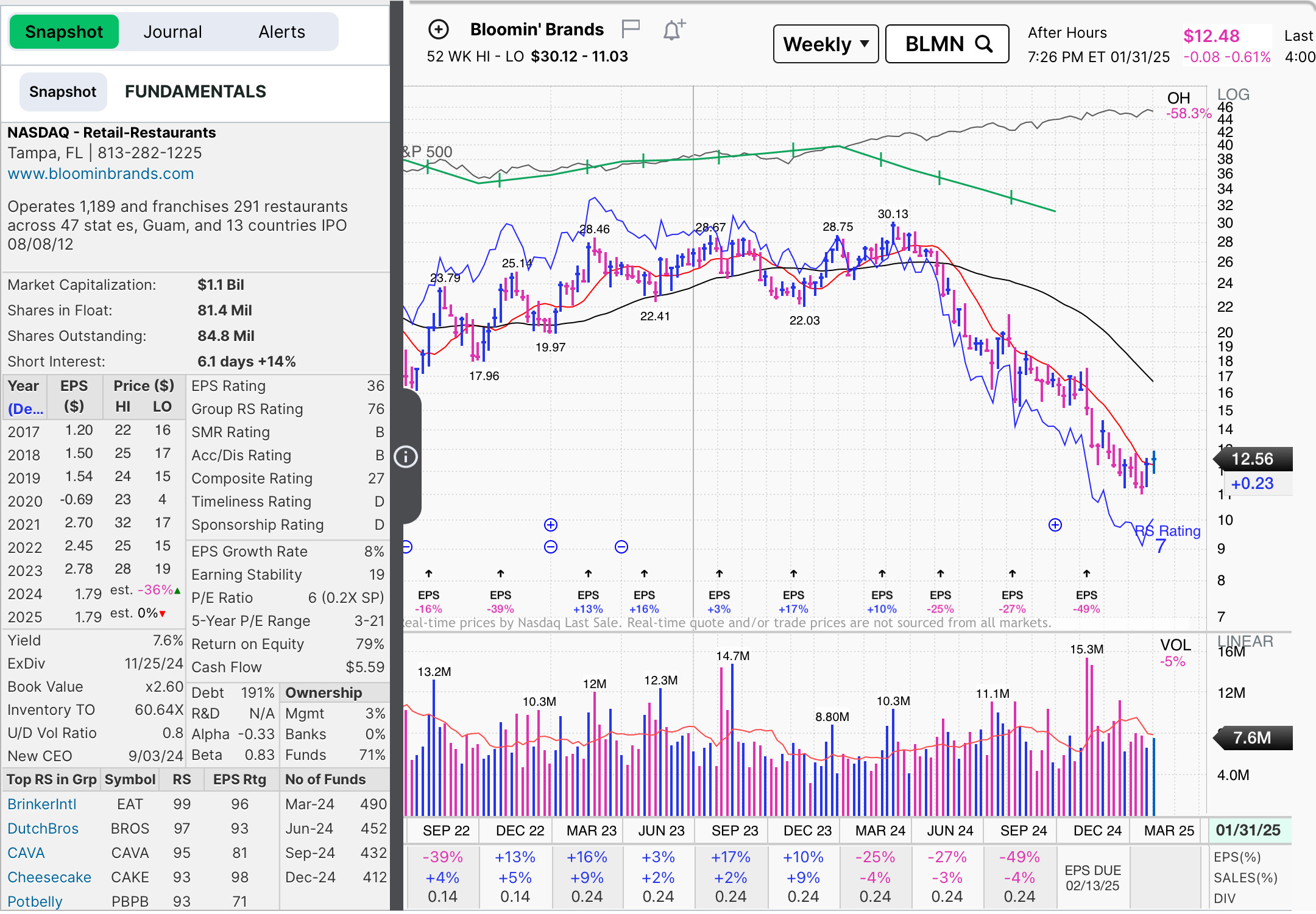Click the VOL -5% label

pyautogui.click(x=1174, y=653)
